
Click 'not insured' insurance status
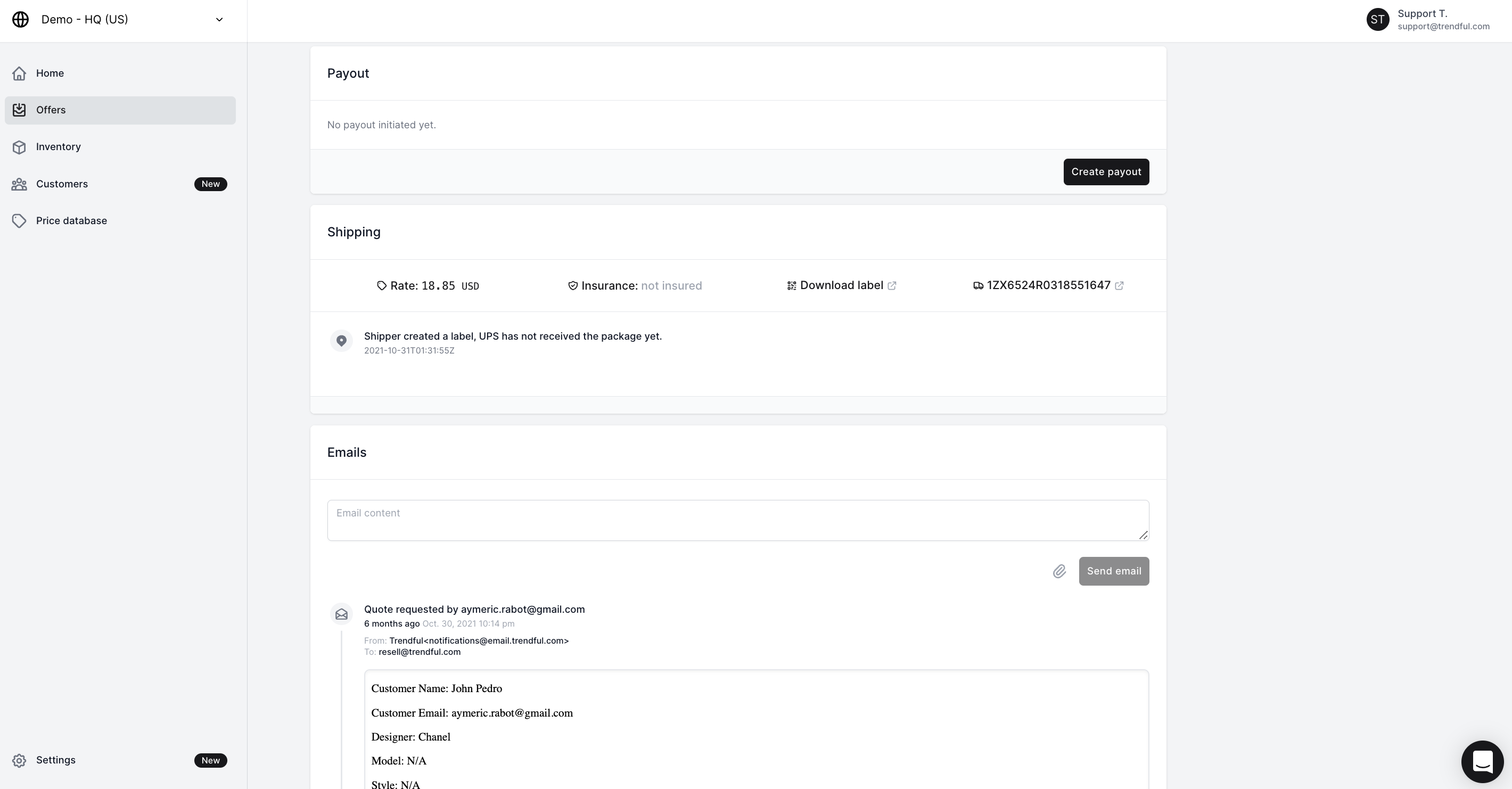[x=671, y=286]
